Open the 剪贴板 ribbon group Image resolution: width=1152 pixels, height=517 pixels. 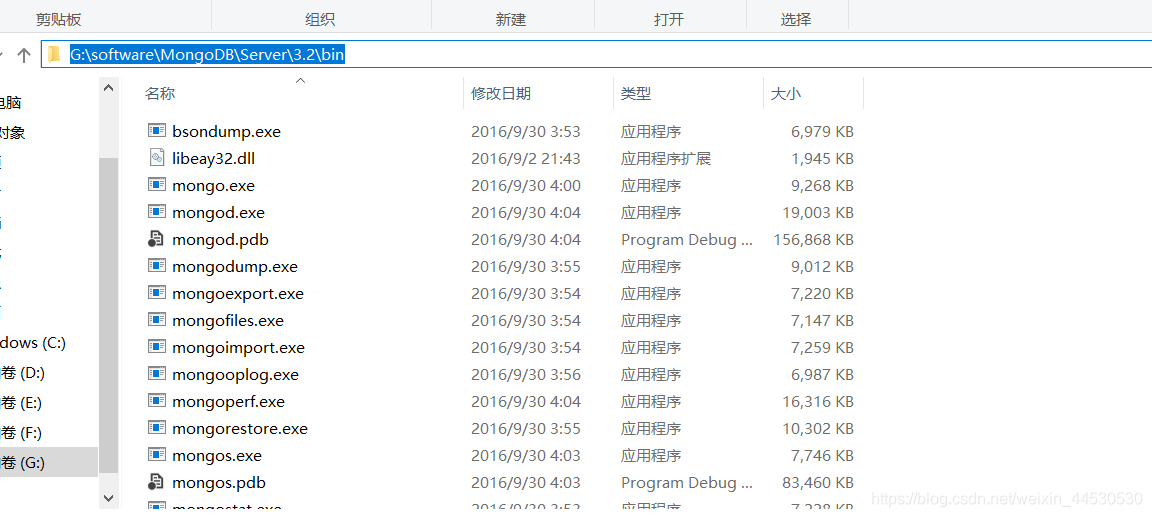[x=59, y=20]
